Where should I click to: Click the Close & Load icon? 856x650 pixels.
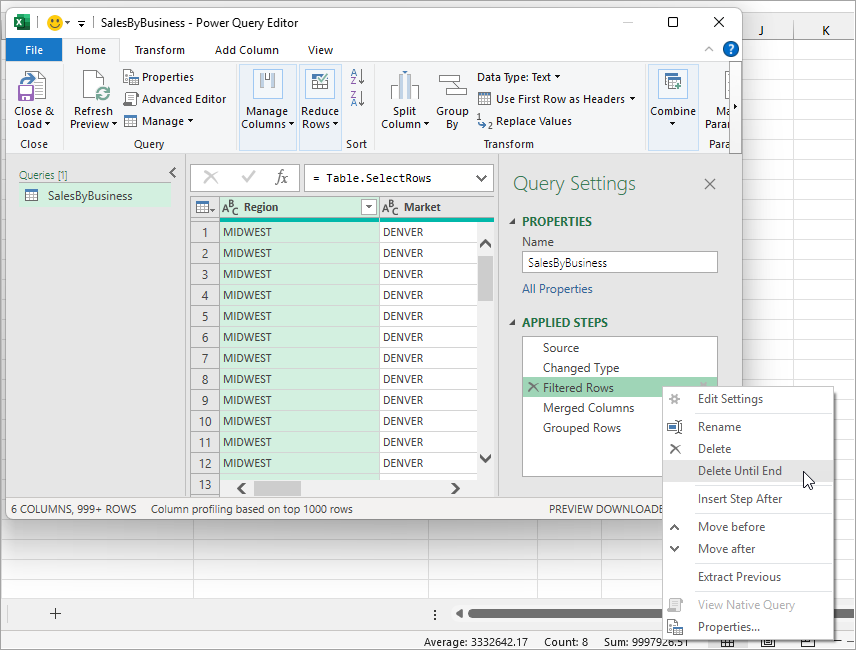(x=33, y=87)
